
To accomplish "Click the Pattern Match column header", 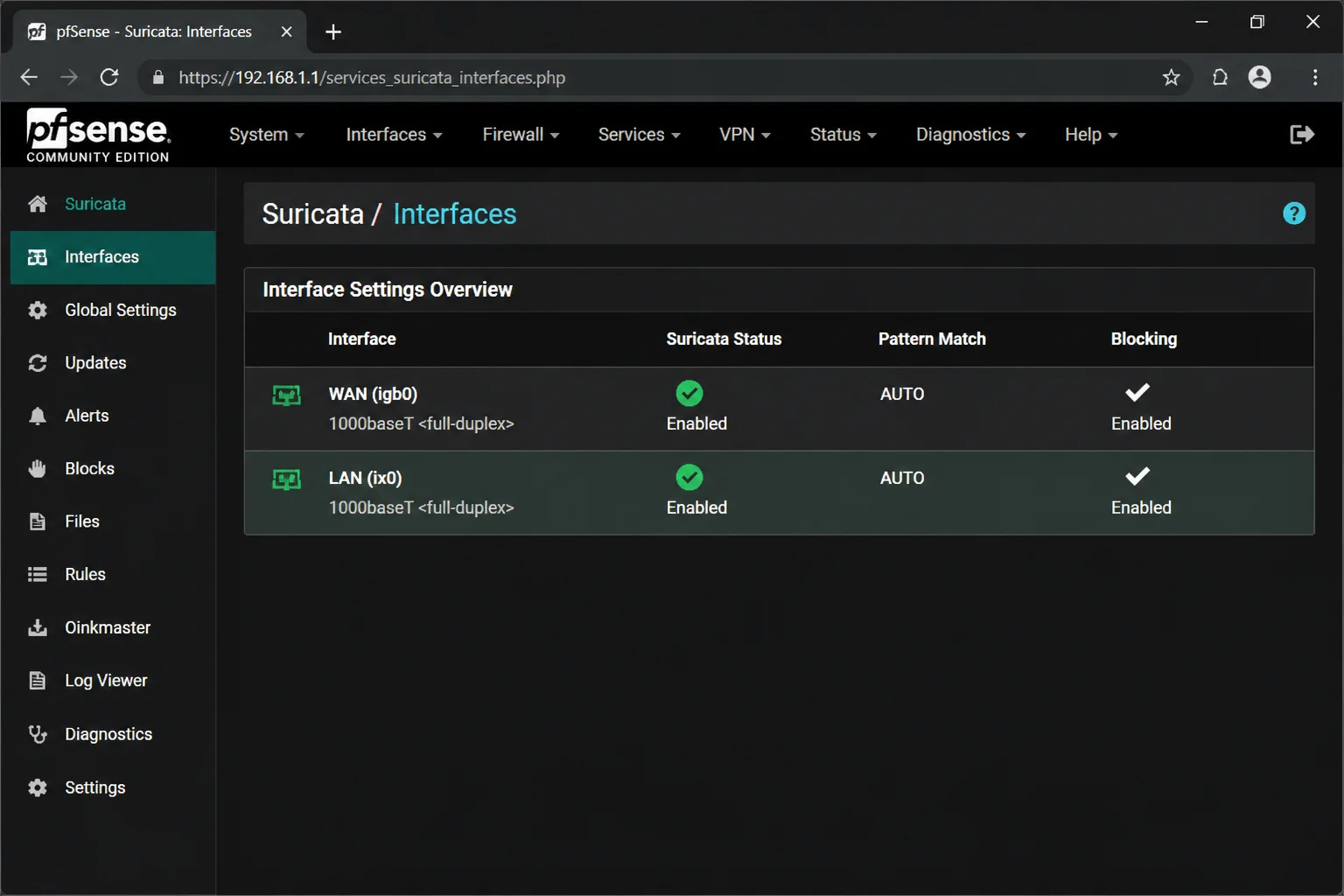I will [932, 339].
